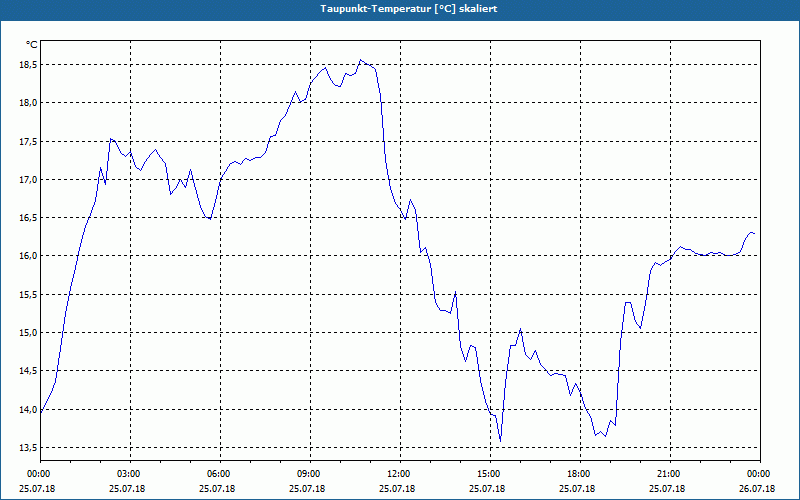Select the 18,0 y-axis label
The height and width of the screenshot is (500, 800).
coord(29,103)
